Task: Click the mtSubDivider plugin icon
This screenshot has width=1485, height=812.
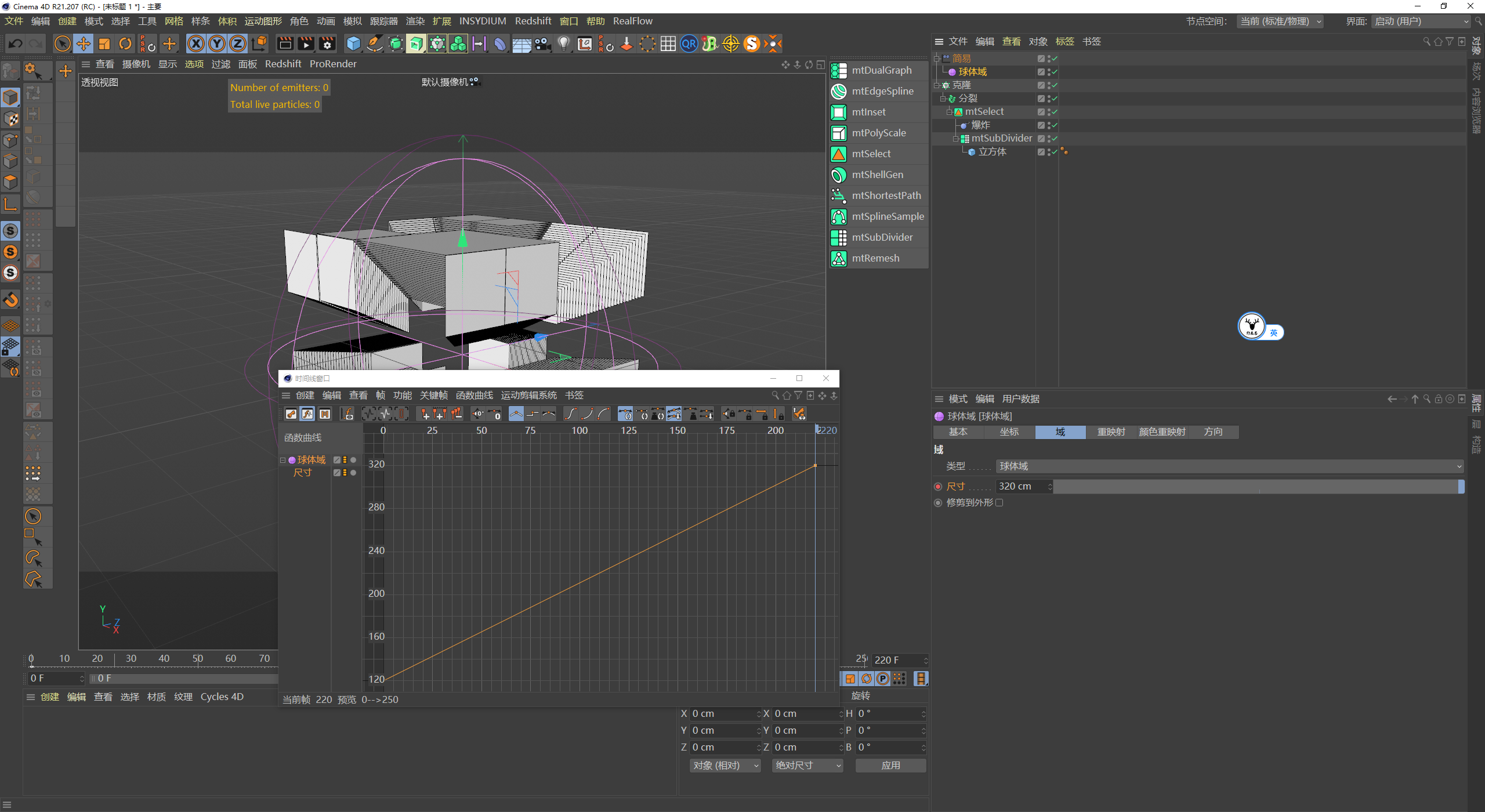Action: 839,237
